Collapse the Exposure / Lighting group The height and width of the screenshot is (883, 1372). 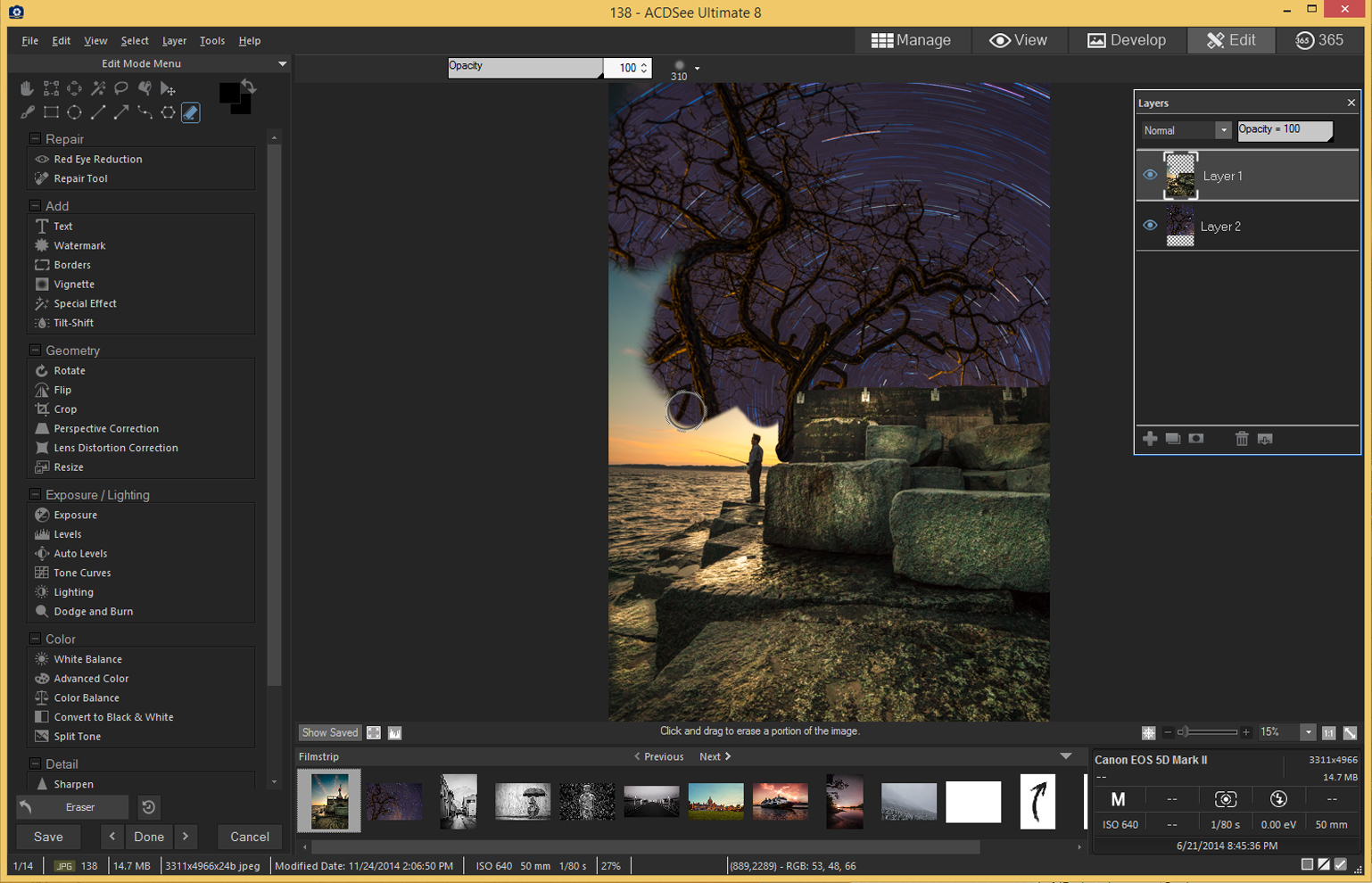point(35,494)
